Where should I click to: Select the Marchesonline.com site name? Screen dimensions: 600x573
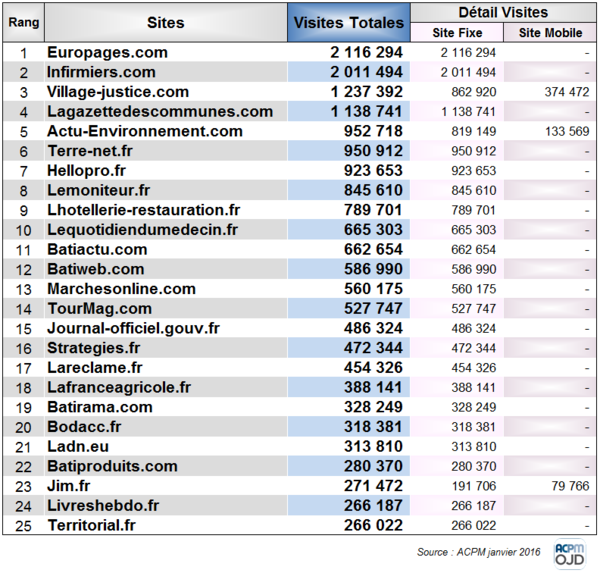121,289
